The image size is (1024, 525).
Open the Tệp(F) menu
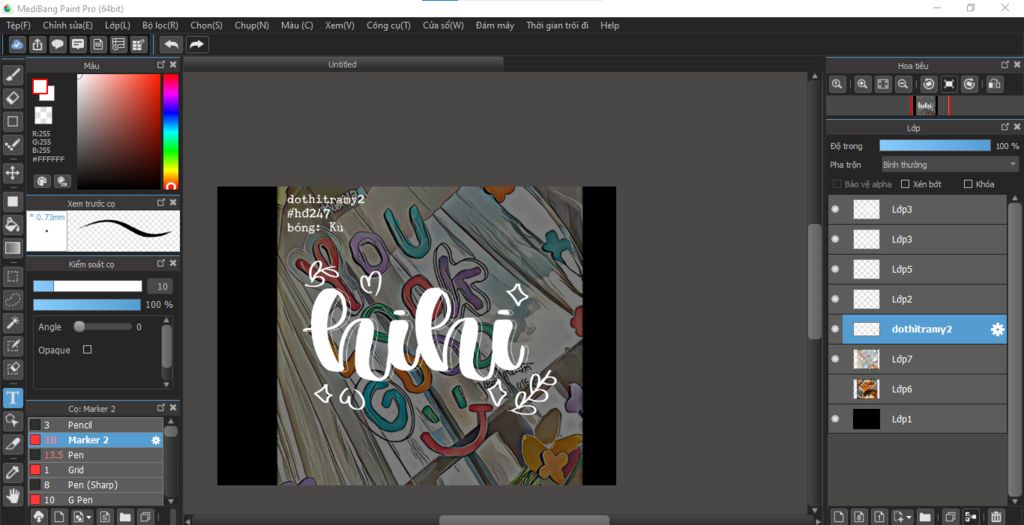[x=18, y=25]
